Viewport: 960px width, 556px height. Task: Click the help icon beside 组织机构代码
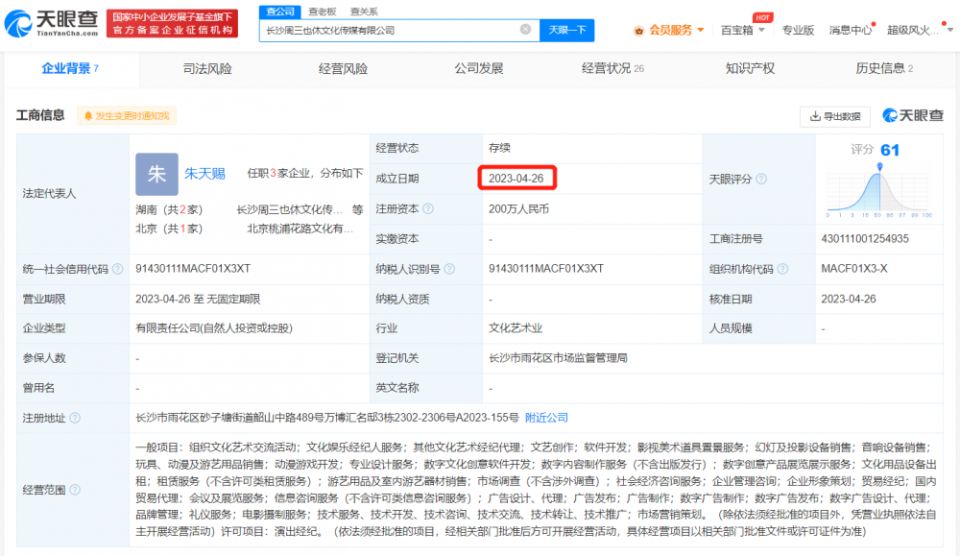click(x=782, y=269)
